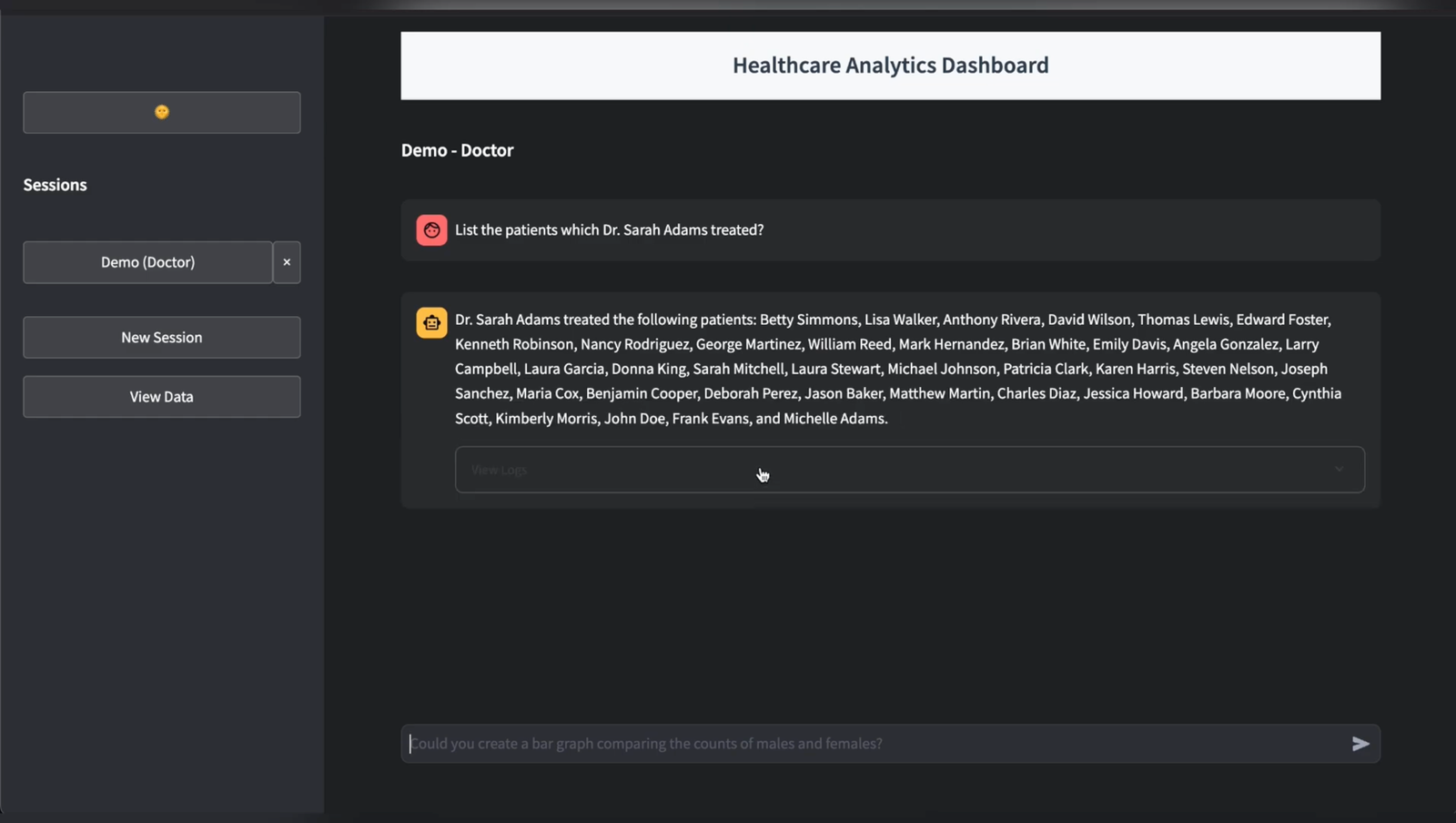Image resolution: width=1456 pixels, height=823 pixels.
Task: Open the Demo (Doctor) session
Action: point(147,262)
